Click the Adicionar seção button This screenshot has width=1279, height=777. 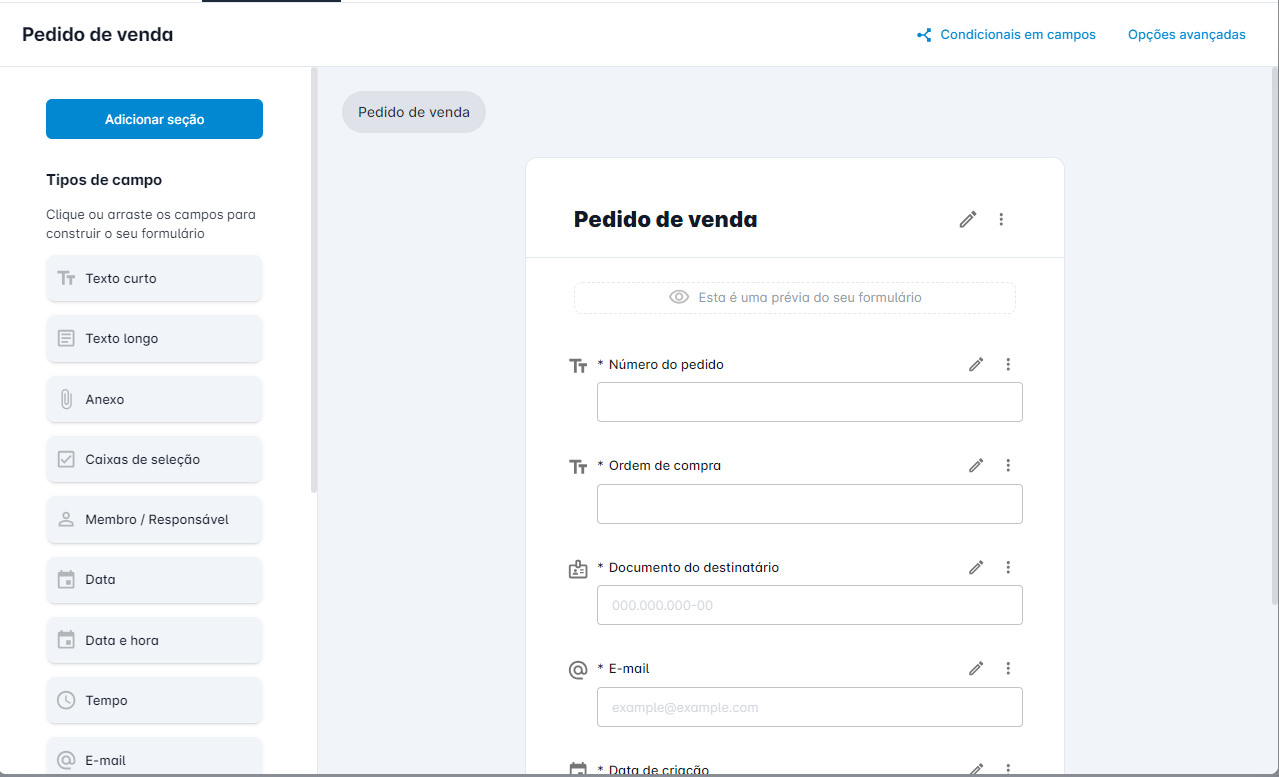(x=154, y=119)
